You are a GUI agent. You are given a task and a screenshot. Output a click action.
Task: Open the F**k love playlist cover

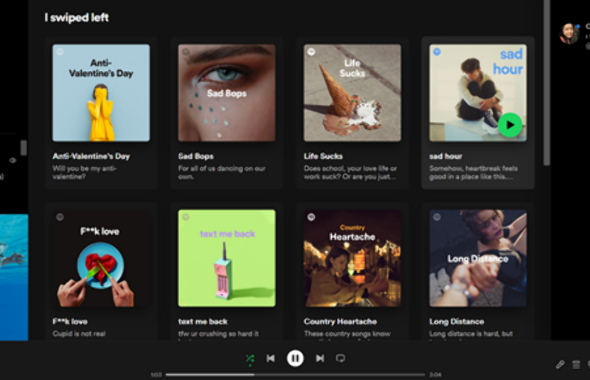(101, 258)
